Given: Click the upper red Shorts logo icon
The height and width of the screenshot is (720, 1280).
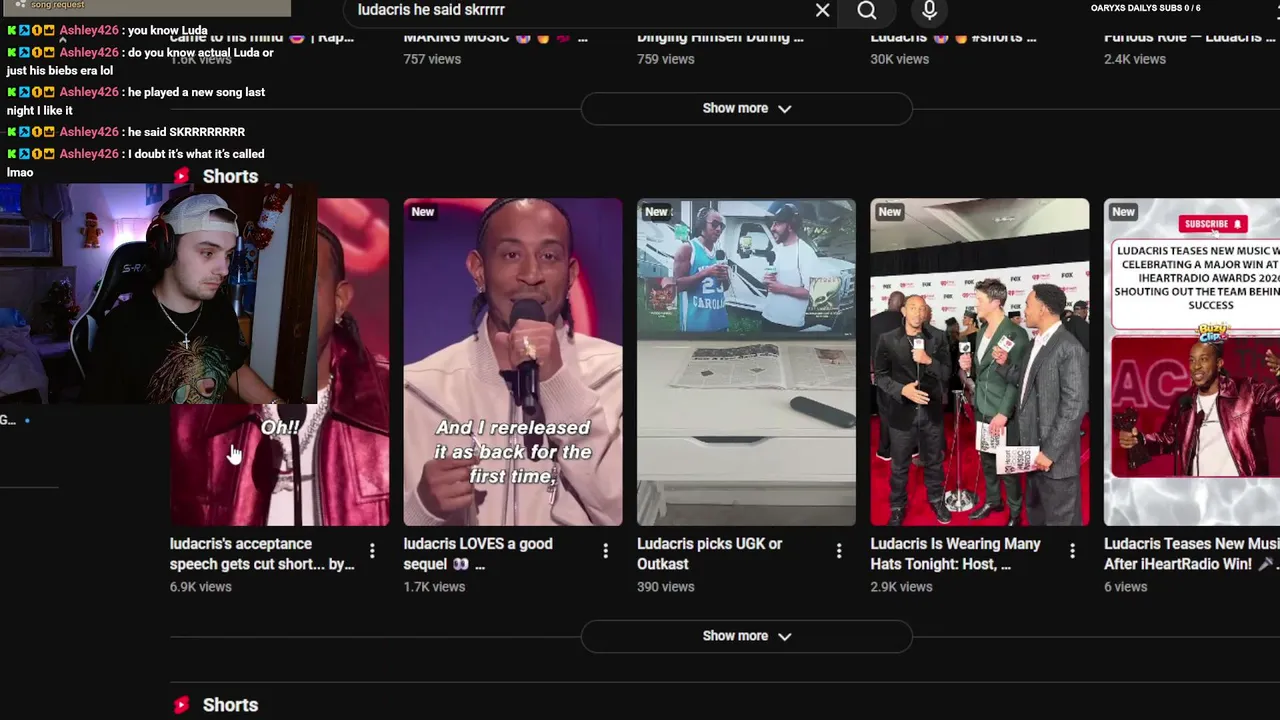Looking at the screenshot, I should (181, 176).
